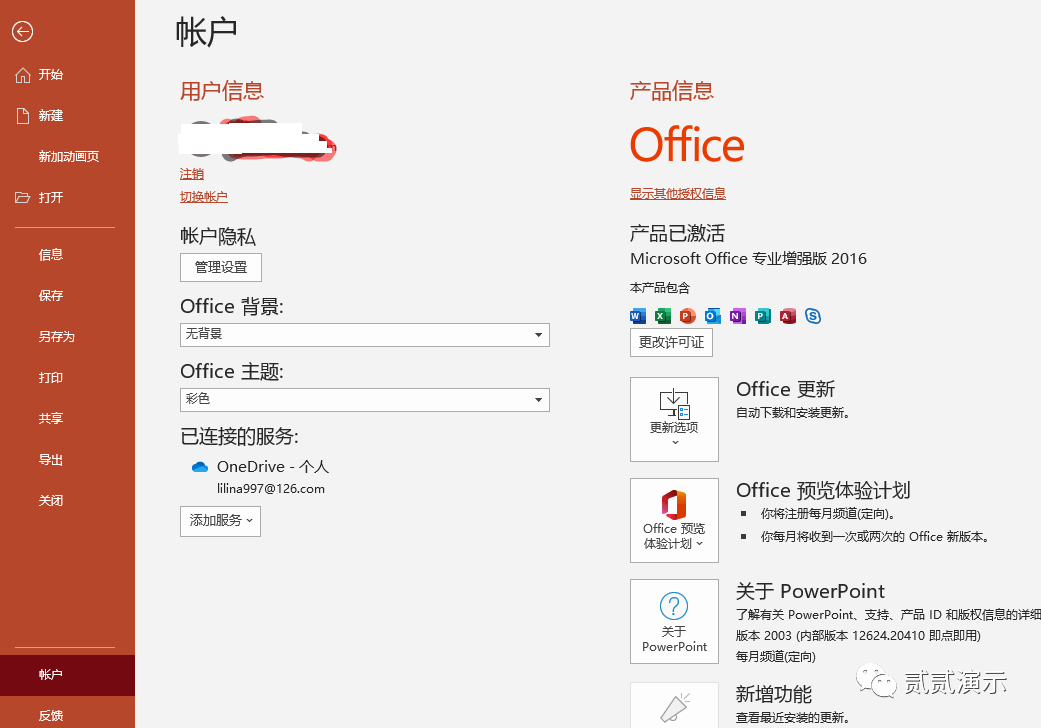
Task: Open the 更新选项 menu button
Action: [x=675, y=419]
